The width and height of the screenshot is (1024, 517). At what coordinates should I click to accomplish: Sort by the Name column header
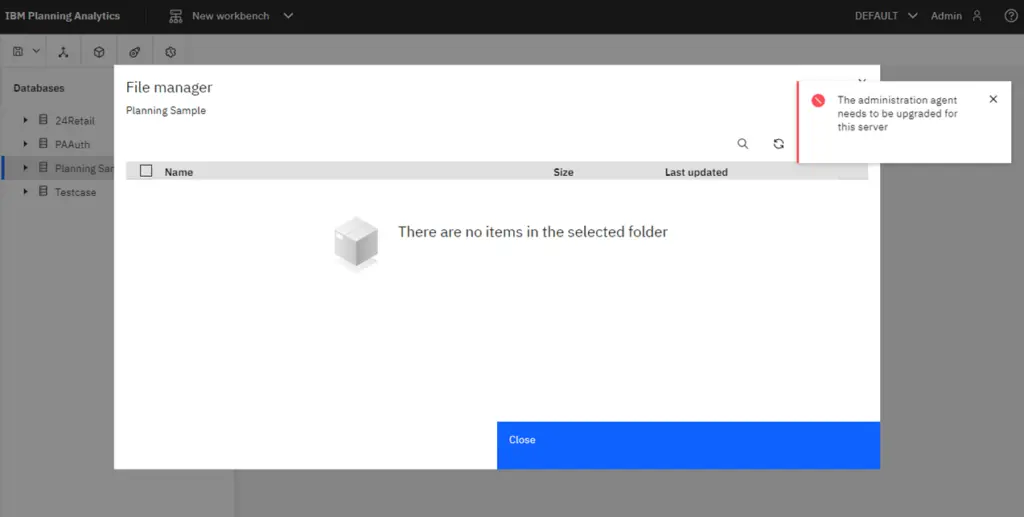coord(179,172)
